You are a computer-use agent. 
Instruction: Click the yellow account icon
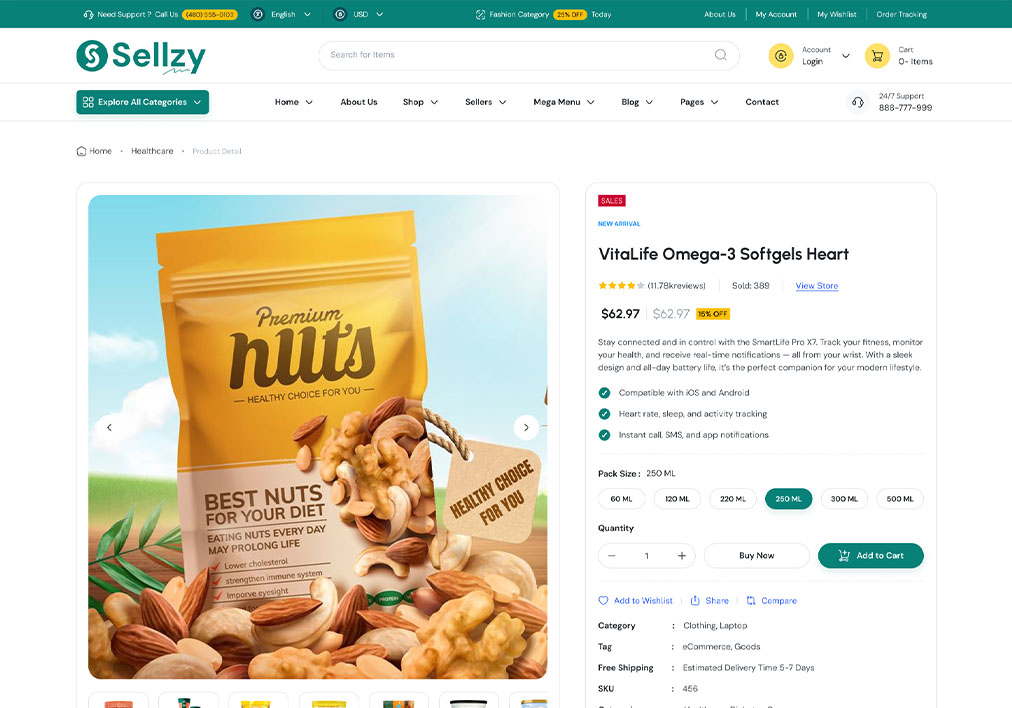[x=780, y=56]
